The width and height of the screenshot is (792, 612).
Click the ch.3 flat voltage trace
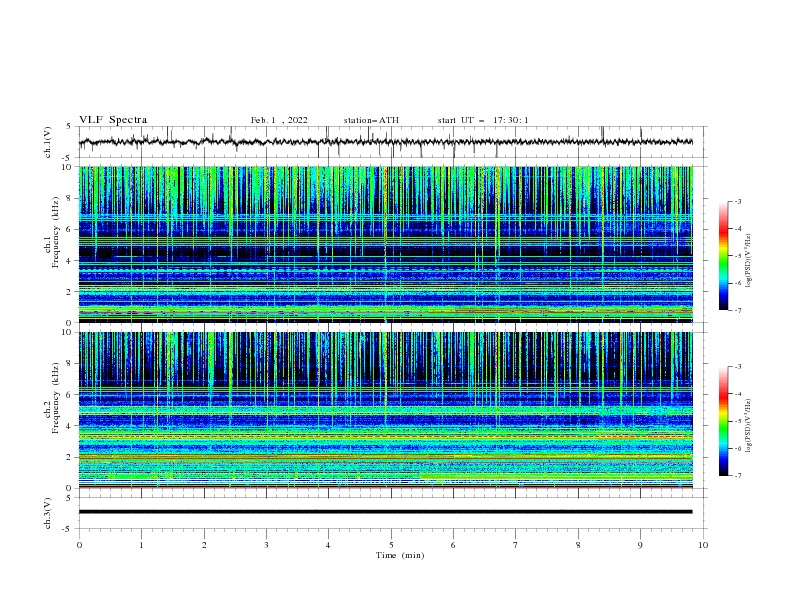coord(385,512)
